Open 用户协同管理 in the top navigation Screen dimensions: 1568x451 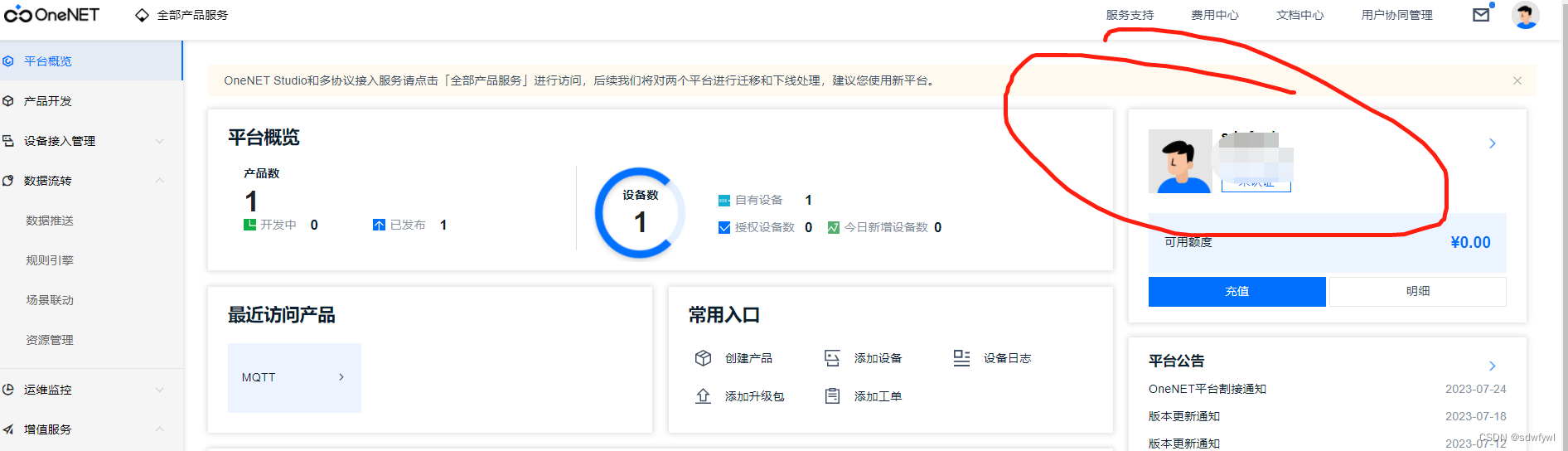point(1397,15)
